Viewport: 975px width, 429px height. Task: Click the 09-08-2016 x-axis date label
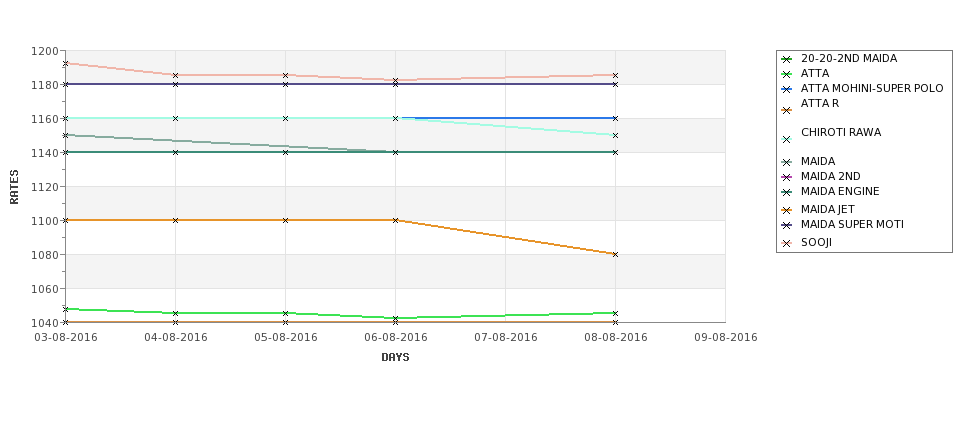[x=725, y=337]
